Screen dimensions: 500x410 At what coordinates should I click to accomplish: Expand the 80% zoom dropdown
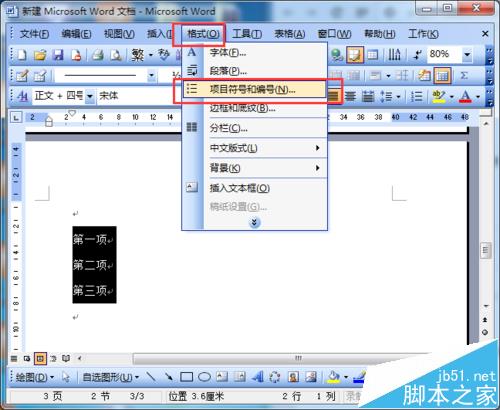point(467,54)
